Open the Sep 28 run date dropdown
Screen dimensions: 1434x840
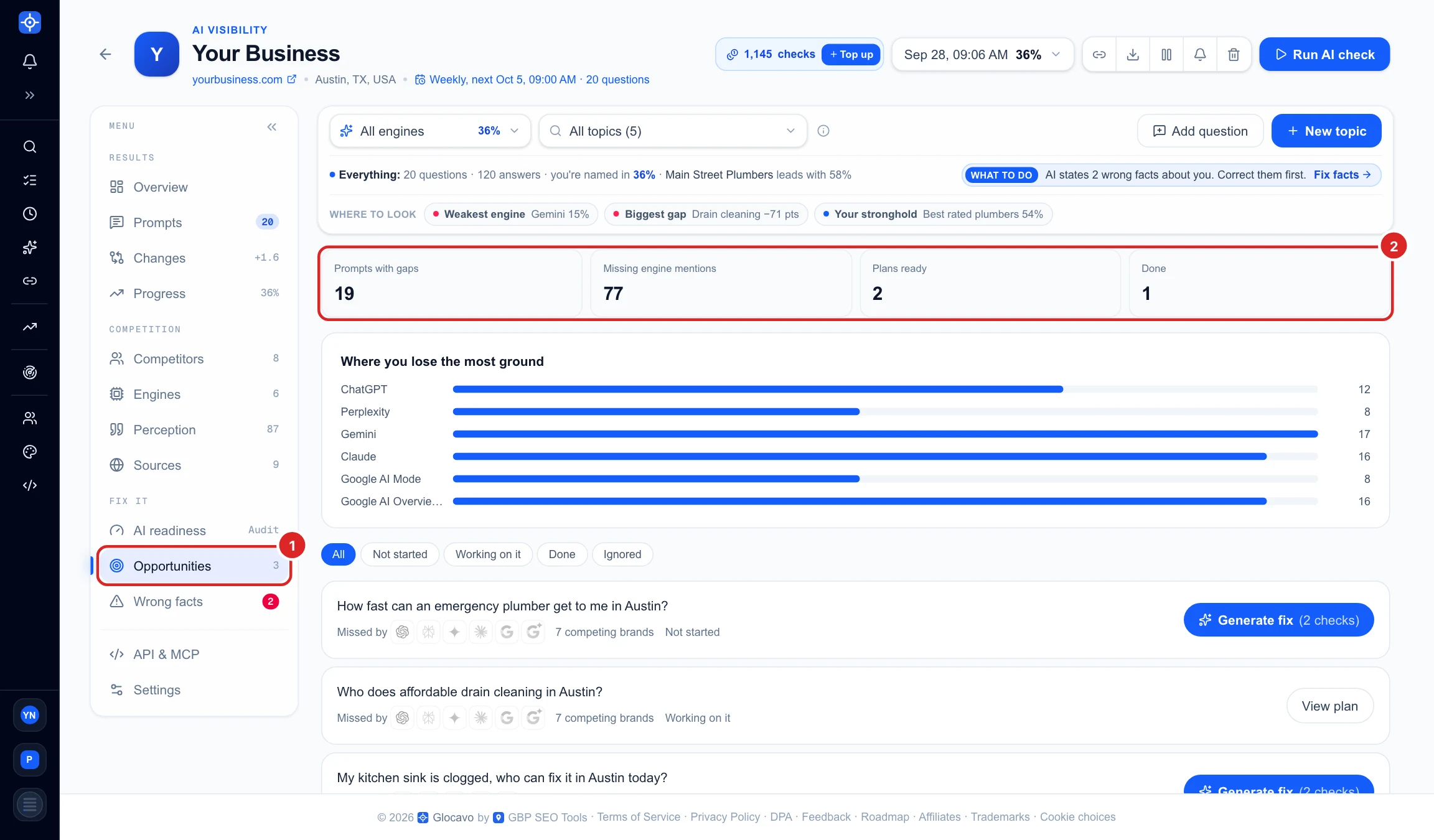pos(983,55)
